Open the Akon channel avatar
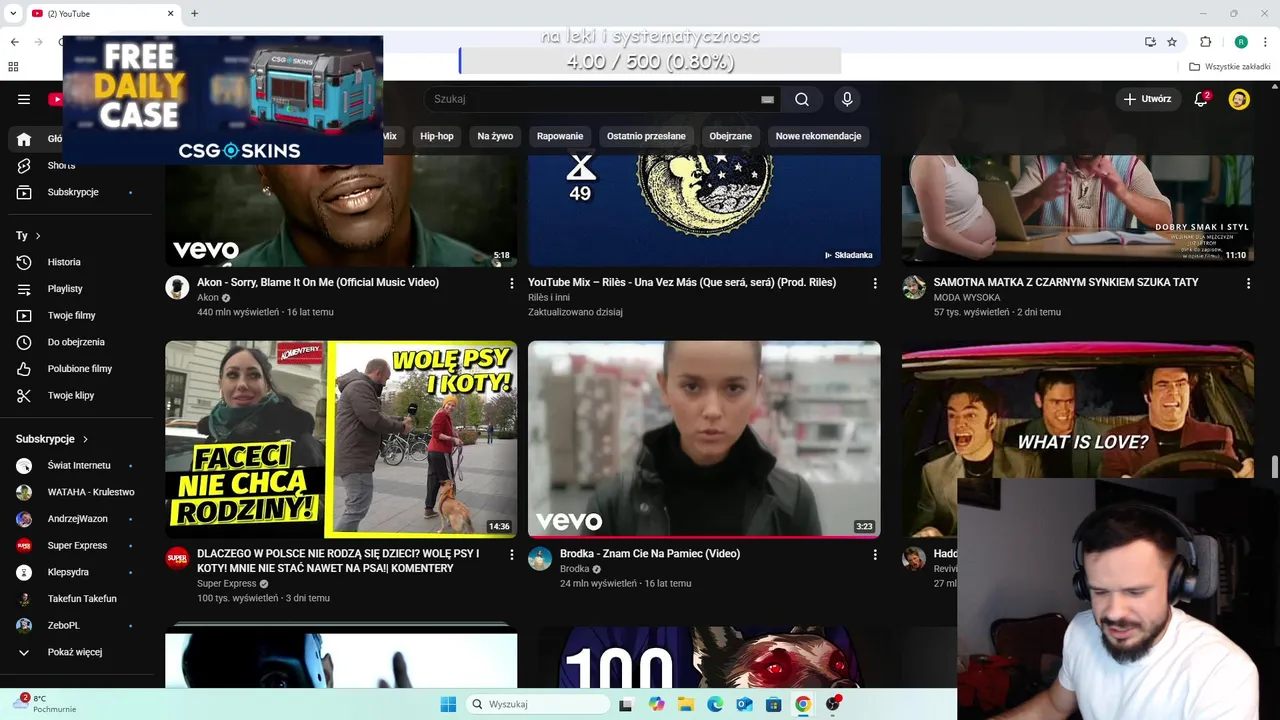 coord(177,287)
